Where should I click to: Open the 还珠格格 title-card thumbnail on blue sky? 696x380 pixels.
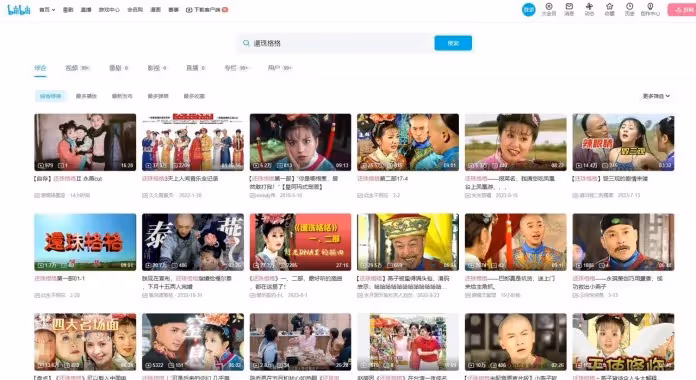[x=85, y=242]
